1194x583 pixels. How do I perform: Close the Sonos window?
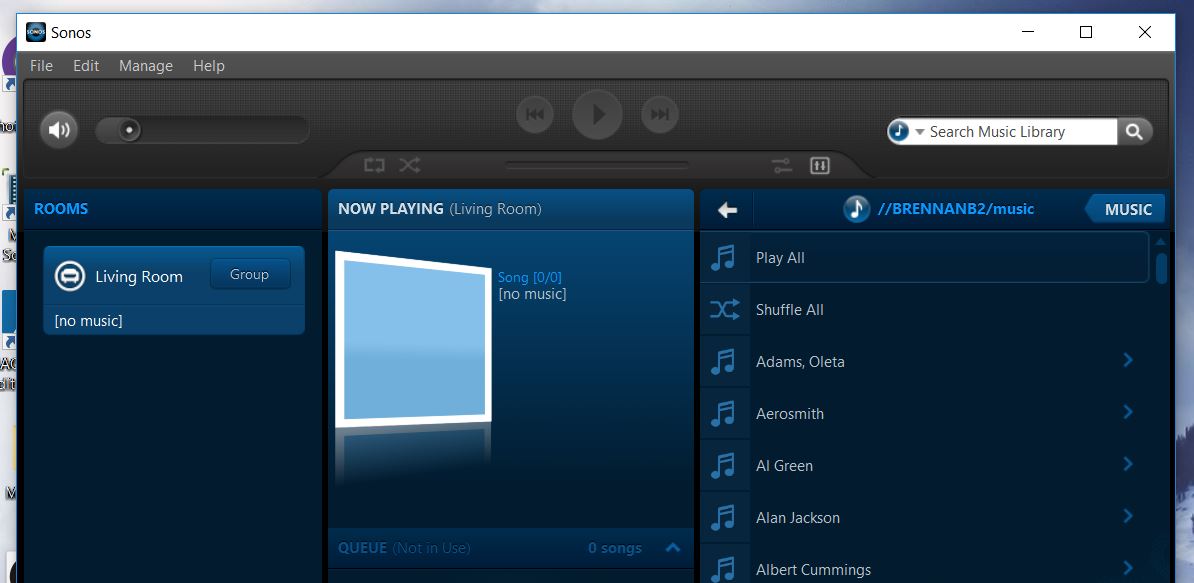pos(1145,32)
